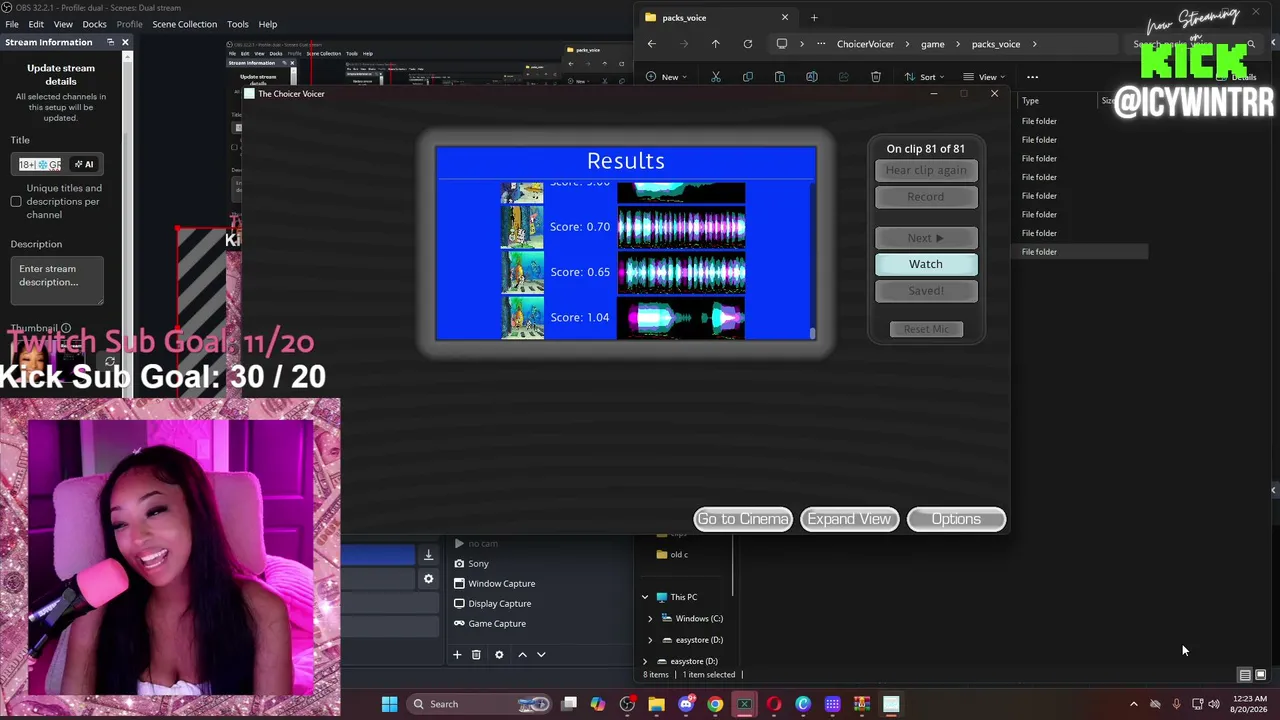Click the waveform for Score: 1.04

(681, 318)
